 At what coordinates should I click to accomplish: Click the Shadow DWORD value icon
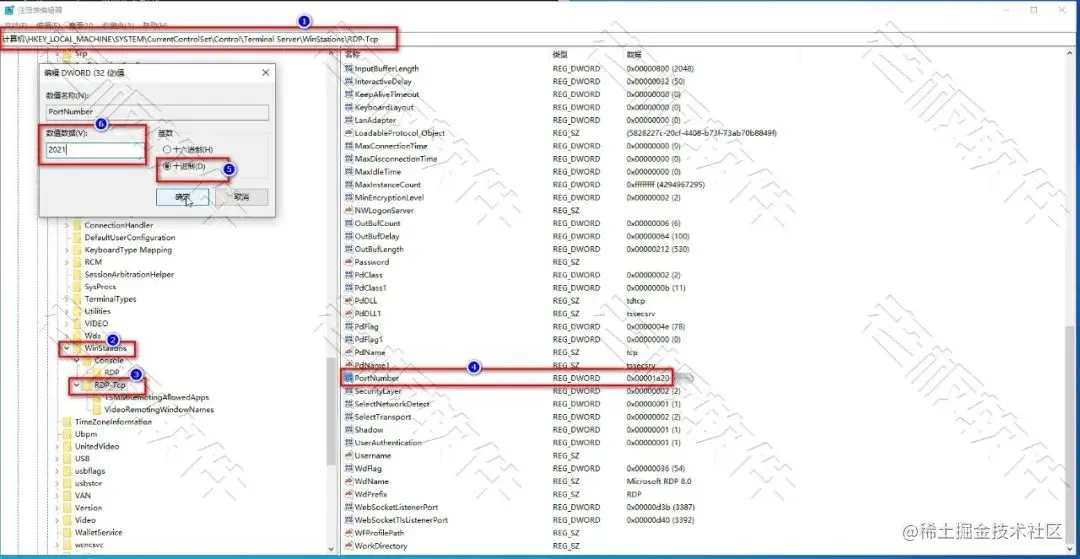click(349, 430)
